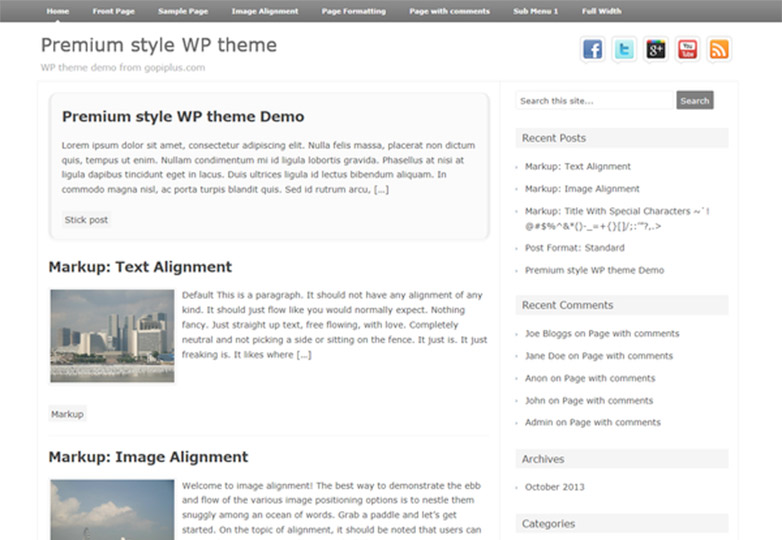Open the Google Plus social icon

tap(655, 49)
